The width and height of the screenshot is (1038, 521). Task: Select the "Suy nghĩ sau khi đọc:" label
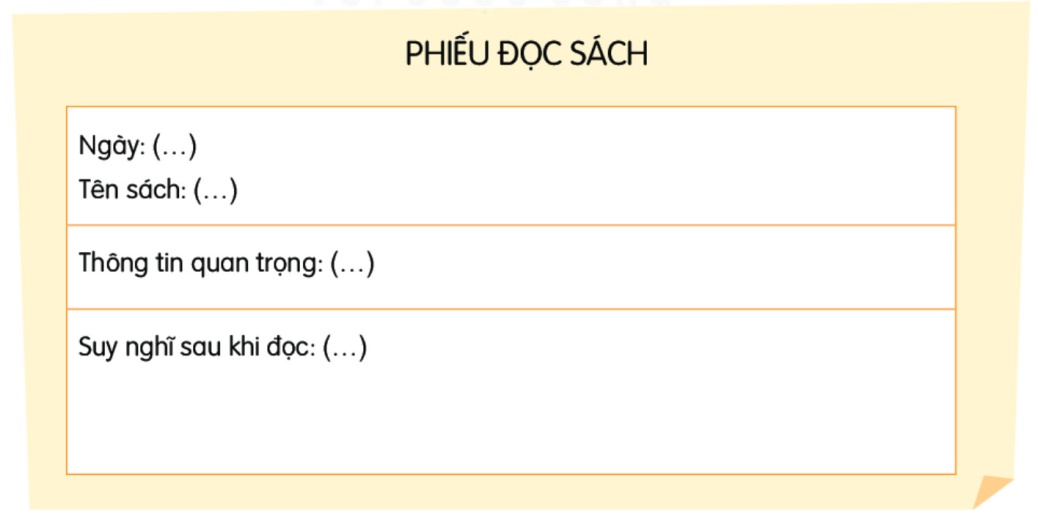[197, 348]
